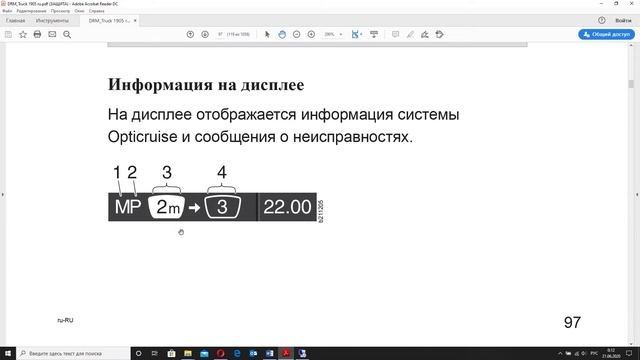This screenshot has width=640, height=360.
Task: Click Adobe Acrobat Reader taskbar icon
Action: point(286,353)
